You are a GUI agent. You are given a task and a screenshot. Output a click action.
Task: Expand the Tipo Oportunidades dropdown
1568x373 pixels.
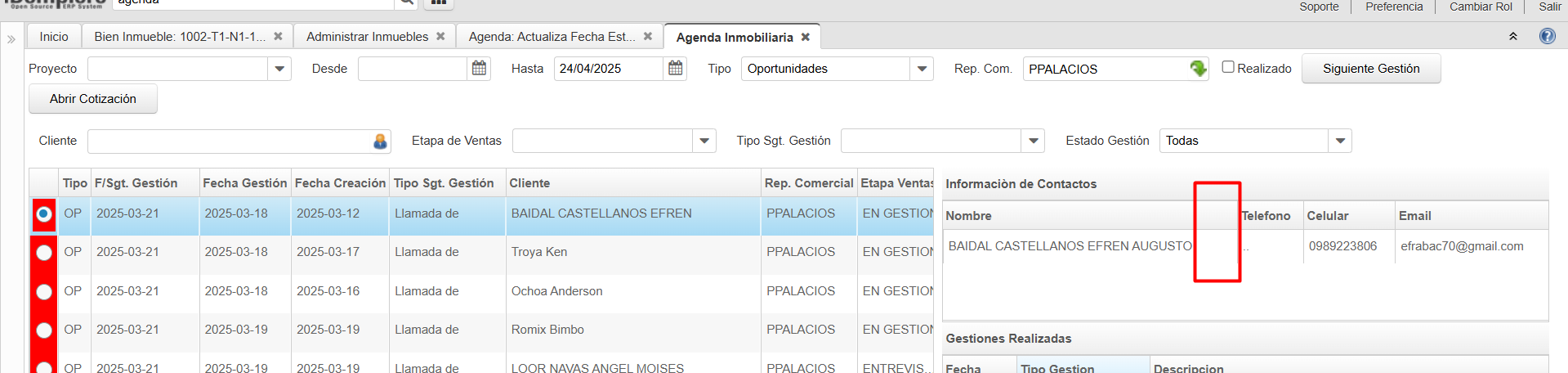pyautogui.click(x=922, y=69)
